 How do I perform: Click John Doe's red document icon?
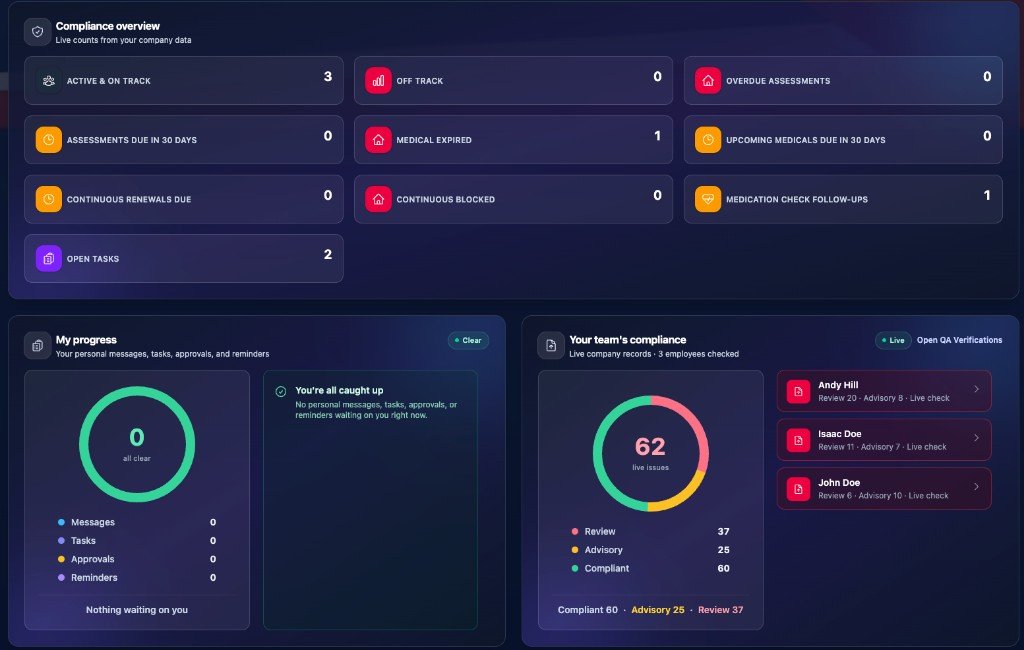coord(798,489)
